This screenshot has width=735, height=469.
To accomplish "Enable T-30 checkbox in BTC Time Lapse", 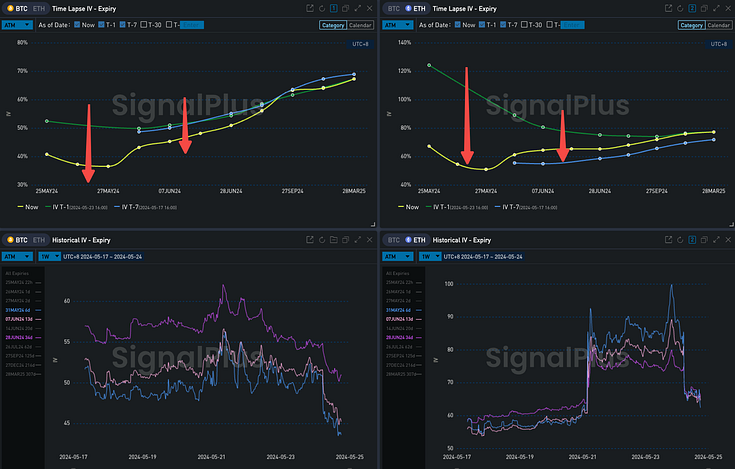I will 146,25.
